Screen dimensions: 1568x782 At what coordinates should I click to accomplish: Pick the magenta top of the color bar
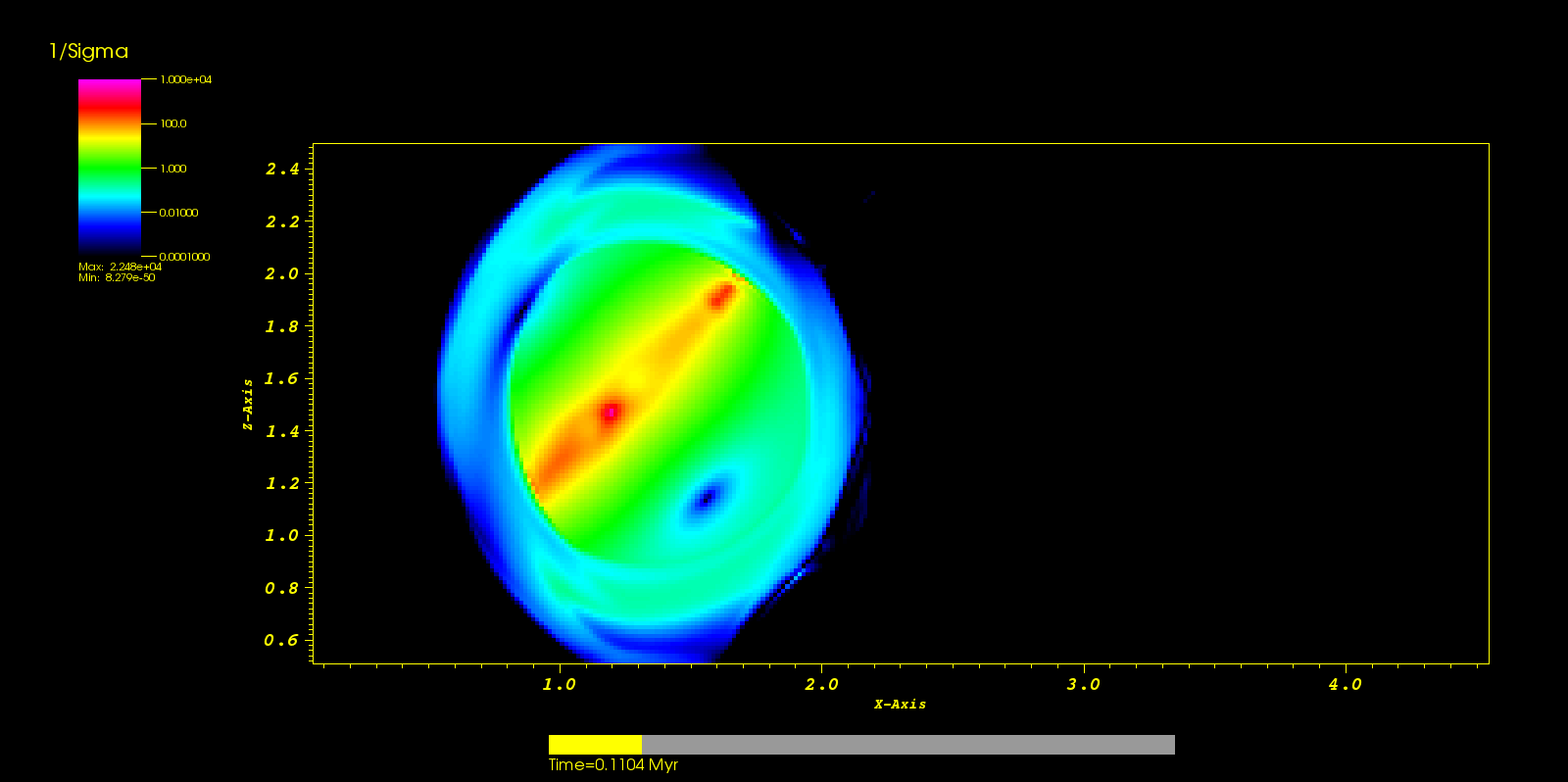tap(109, 88)
